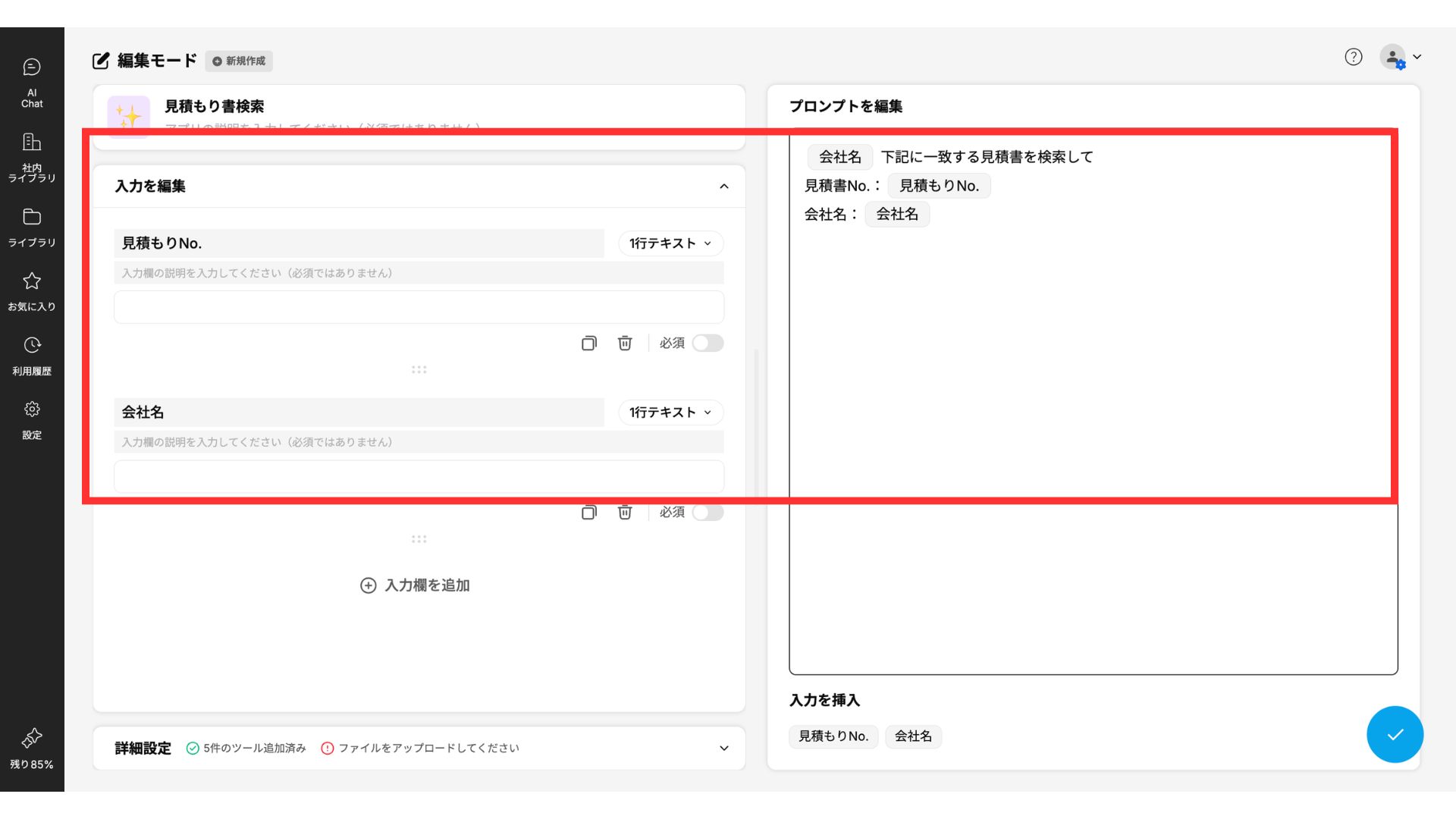Open the お気に入り star icon
This screenshot has width=1456, height=819.
[32, 290]
